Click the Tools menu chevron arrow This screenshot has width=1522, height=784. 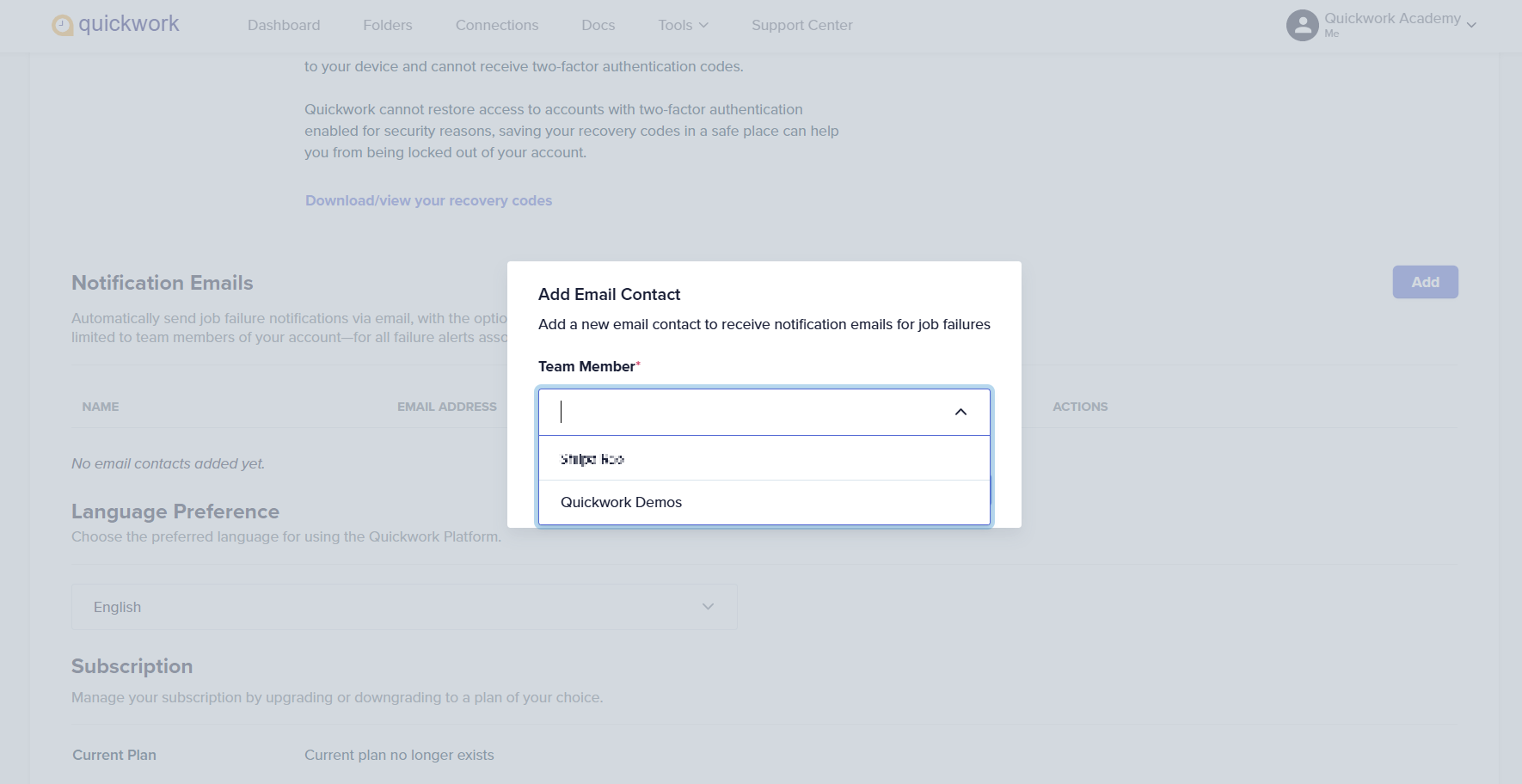click(703, 26)
